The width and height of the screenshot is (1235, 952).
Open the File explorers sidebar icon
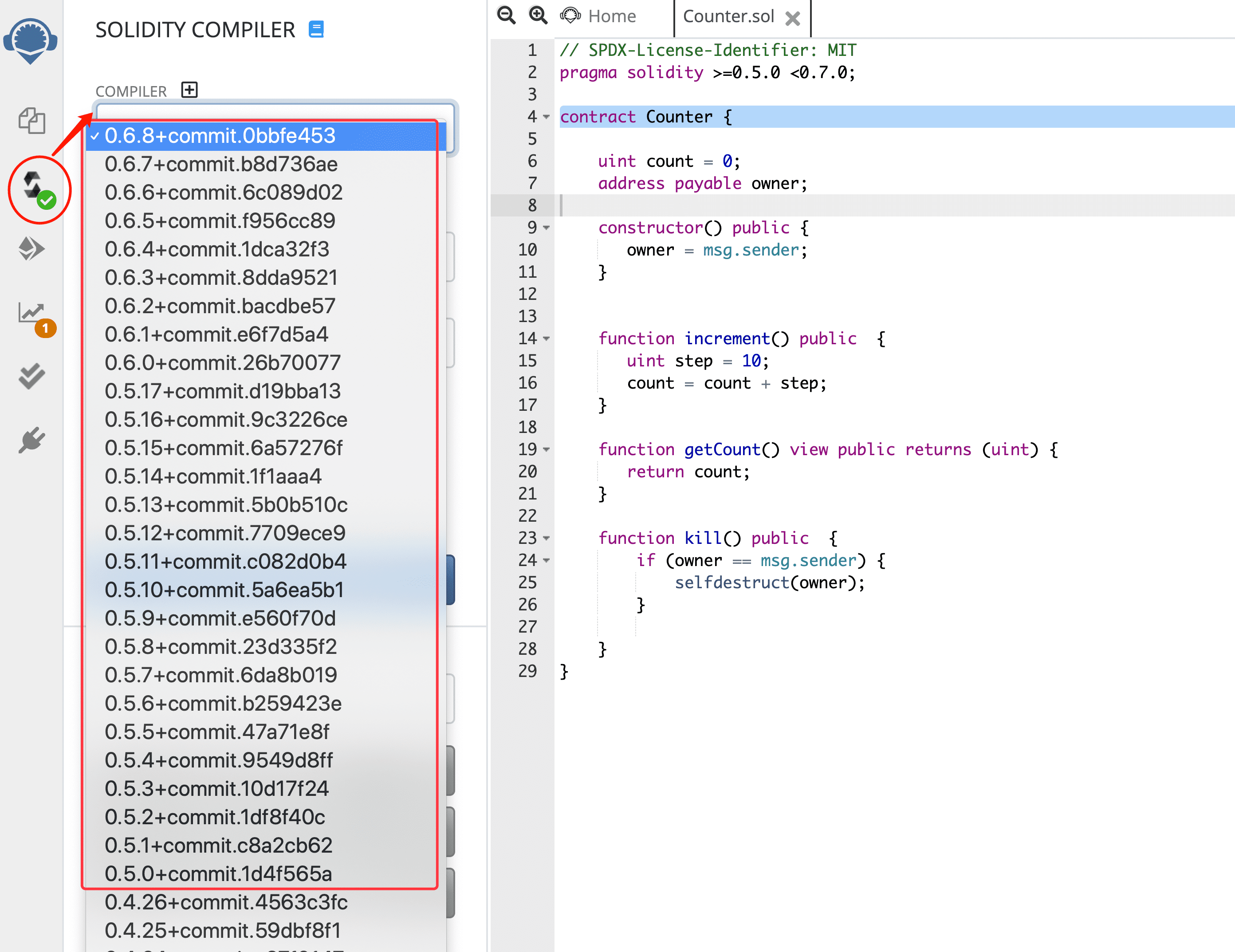[31, 120]
